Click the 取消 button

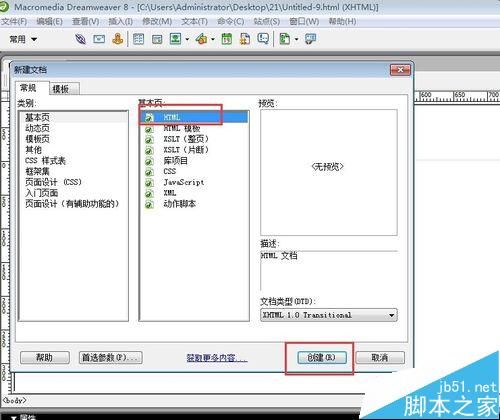(380, 358)
